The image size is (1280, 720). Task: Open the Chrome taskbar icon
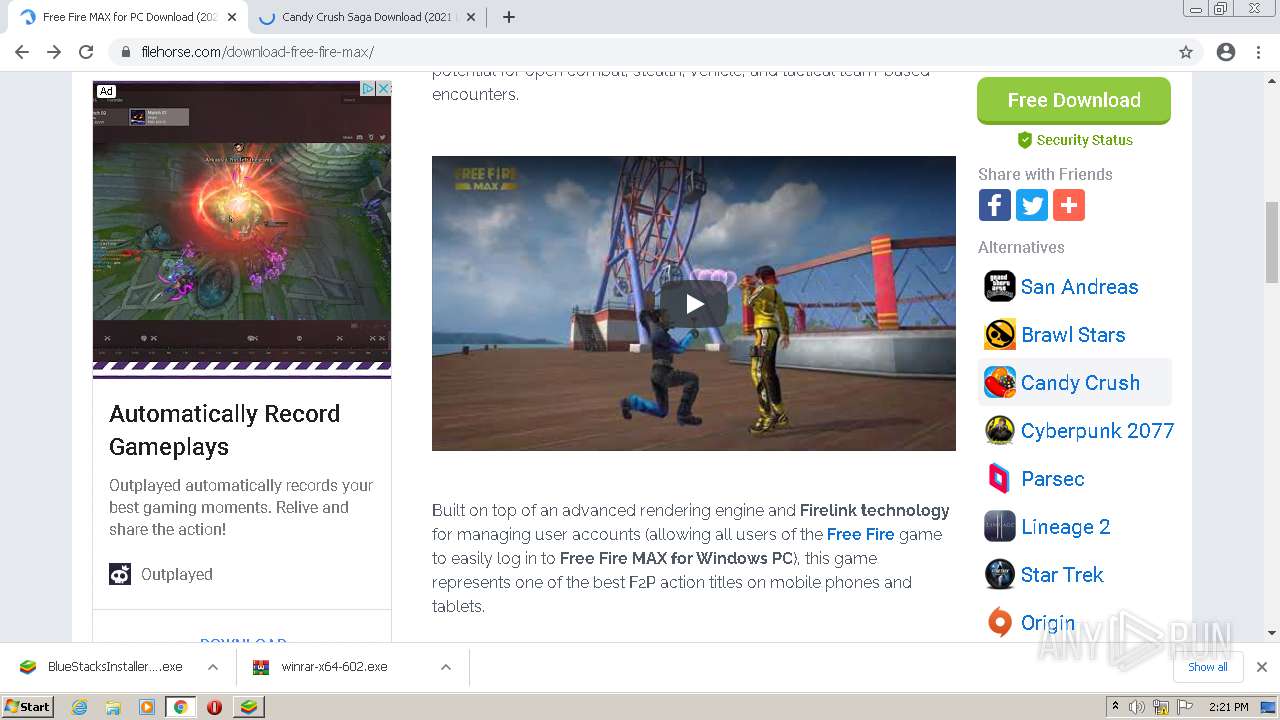(181, 707)
